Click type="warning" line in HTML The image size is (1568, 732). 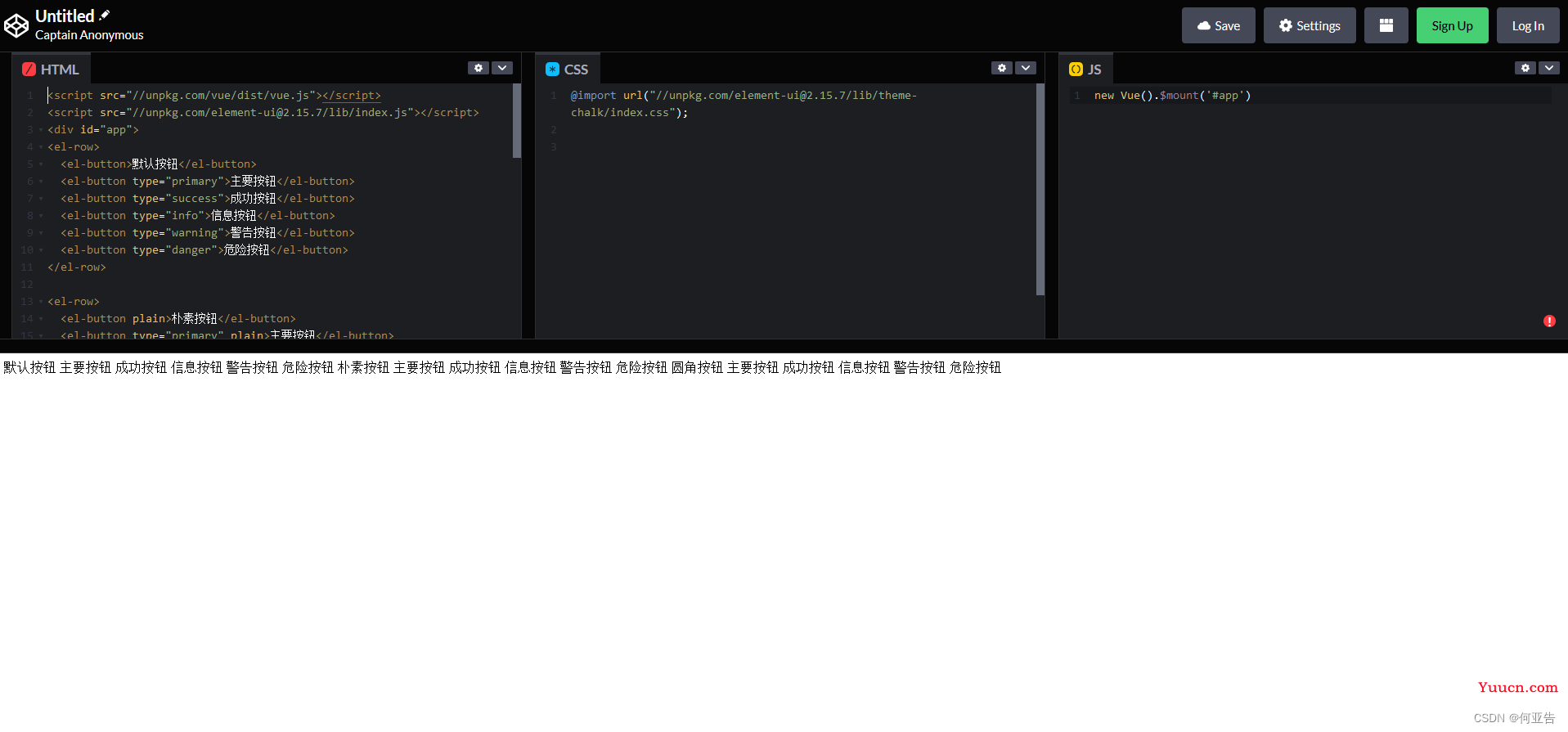point(208,233)
